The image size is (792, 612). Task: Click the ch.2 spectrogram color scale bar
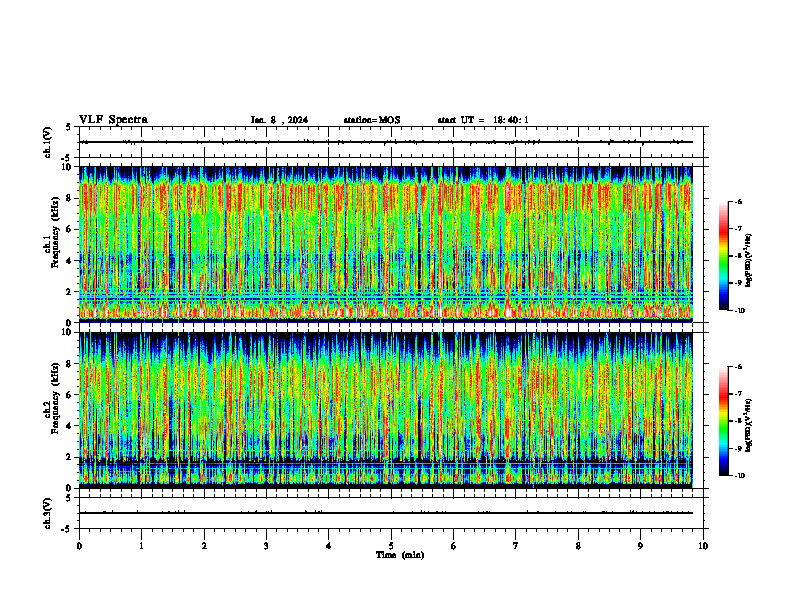723,421
